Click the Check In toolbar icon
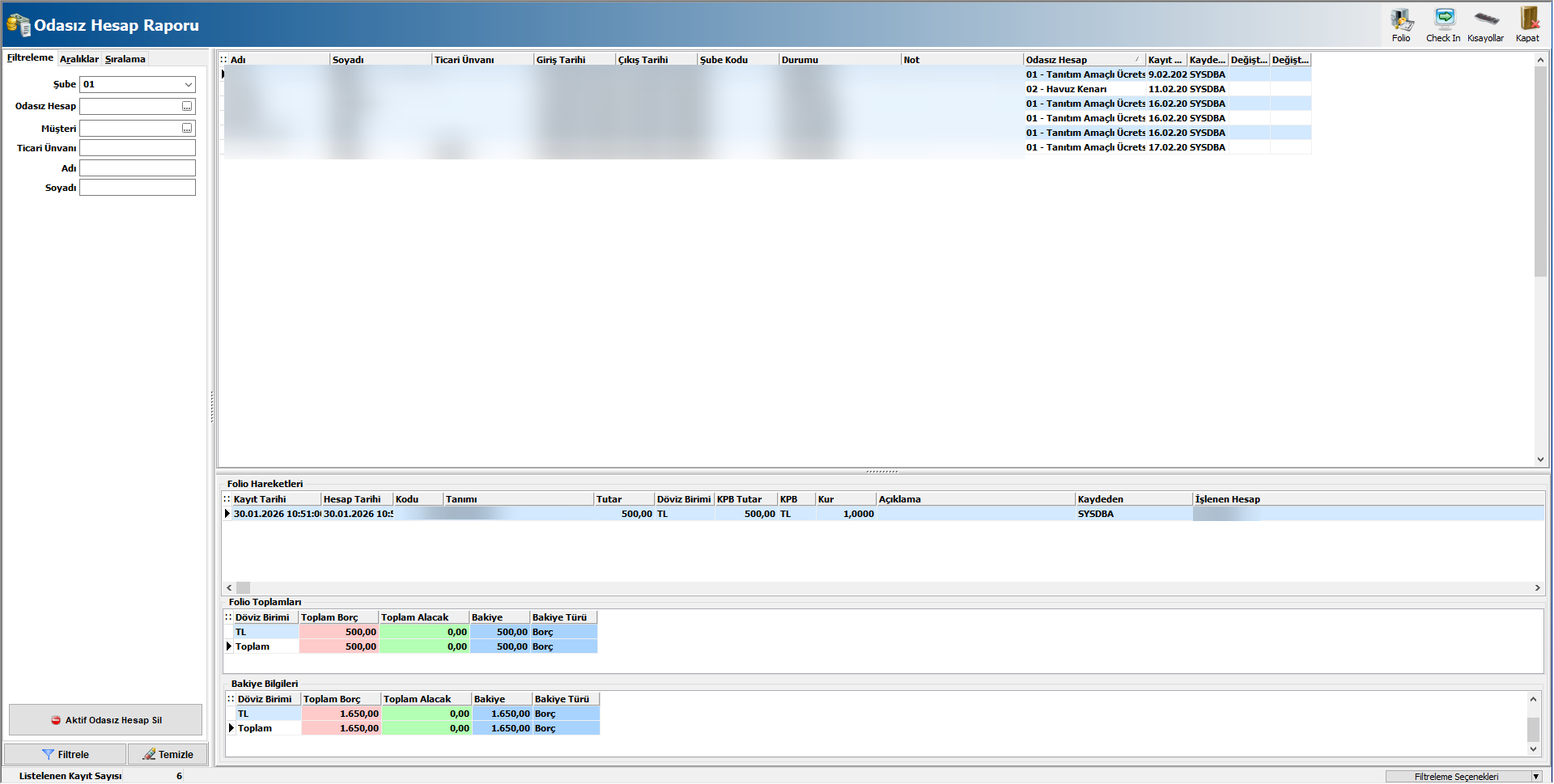This screenshot has height=784, width=1554. tap(1443, 24)
